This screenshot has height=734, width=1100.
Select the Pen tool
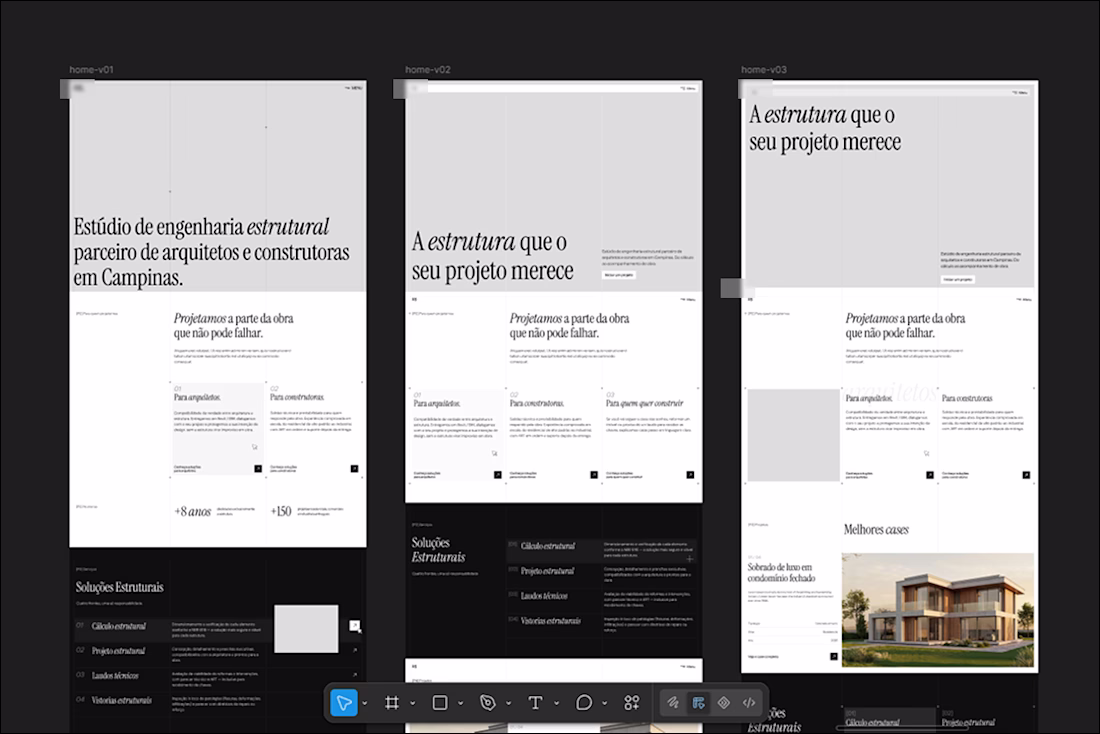pyautogui.click(x=488, y=703)
